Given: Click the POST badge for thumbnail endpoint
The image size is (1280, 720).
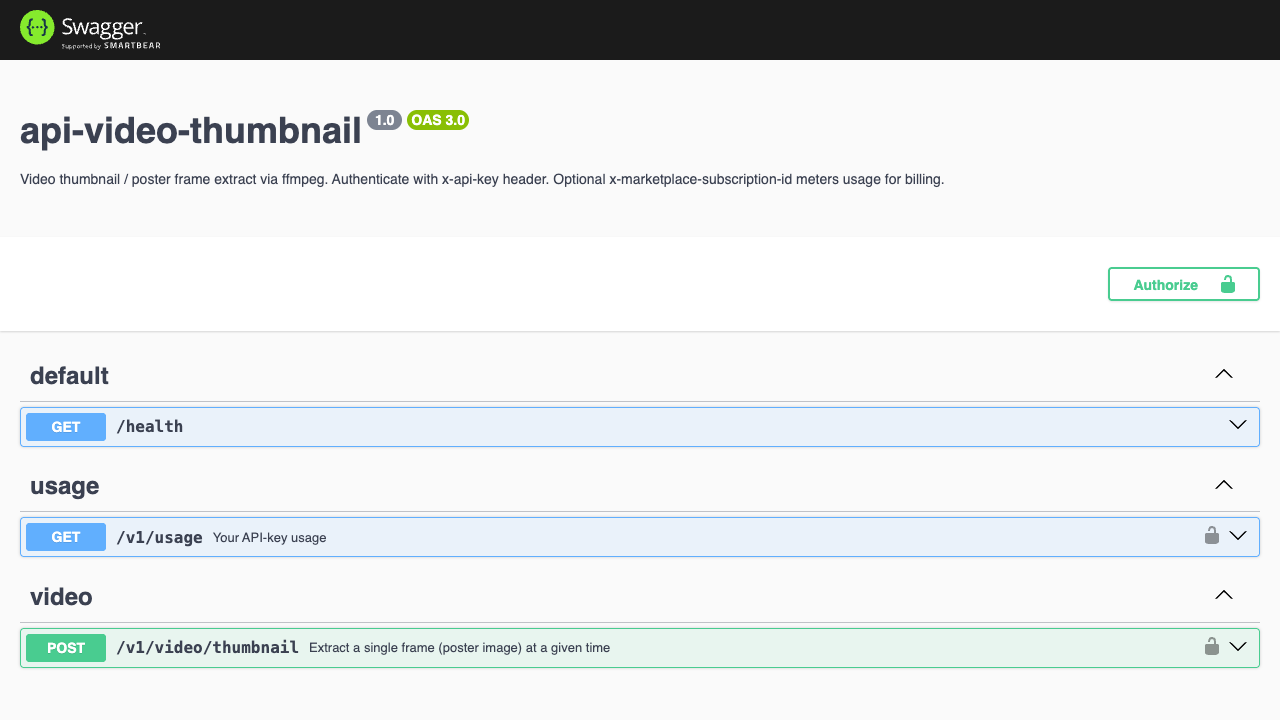Looking at the screenshot, I should pos(66,648).
